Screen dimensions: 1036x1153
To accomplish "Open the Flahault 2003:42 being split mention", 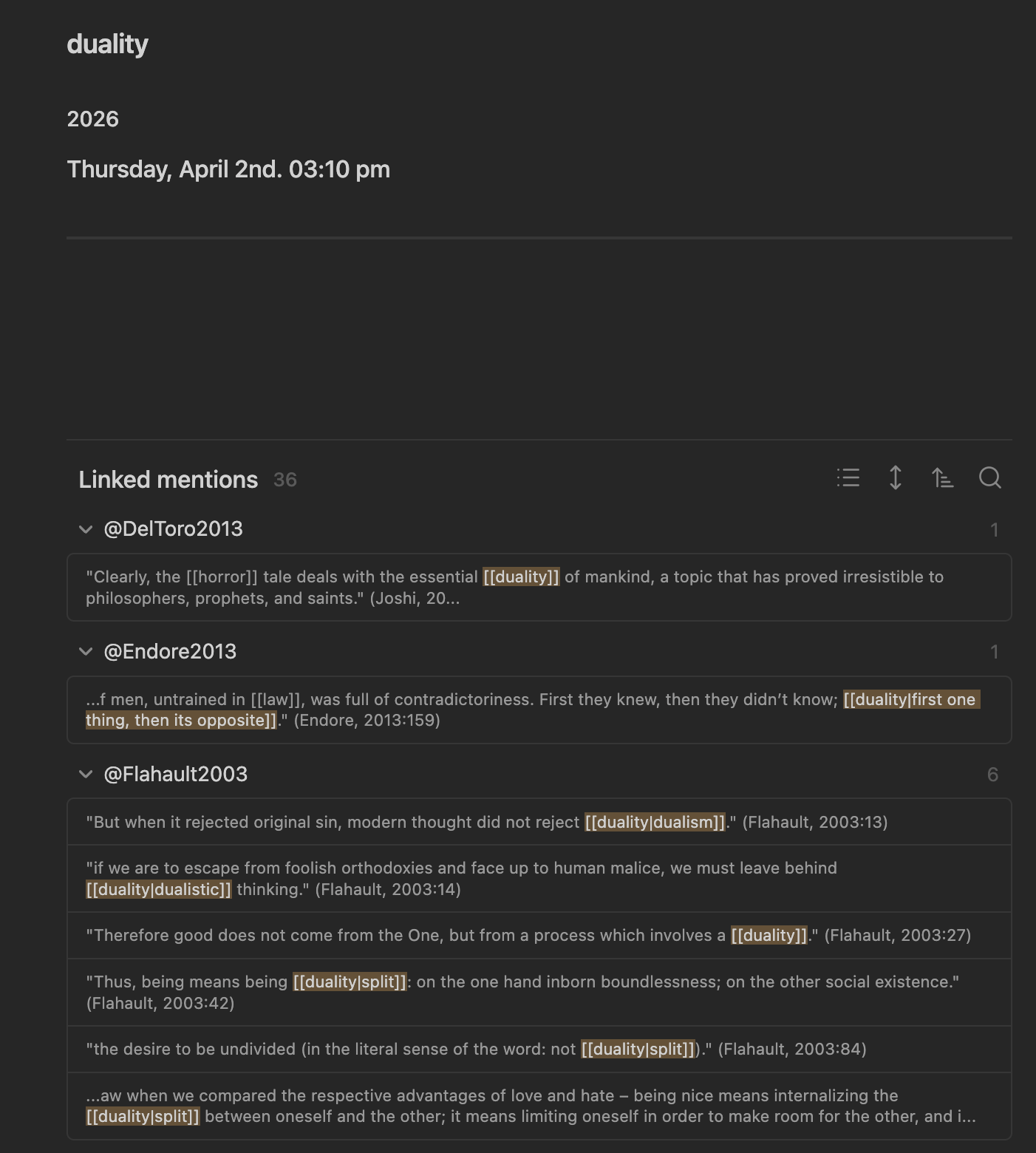I will click(x=539, y=993).
